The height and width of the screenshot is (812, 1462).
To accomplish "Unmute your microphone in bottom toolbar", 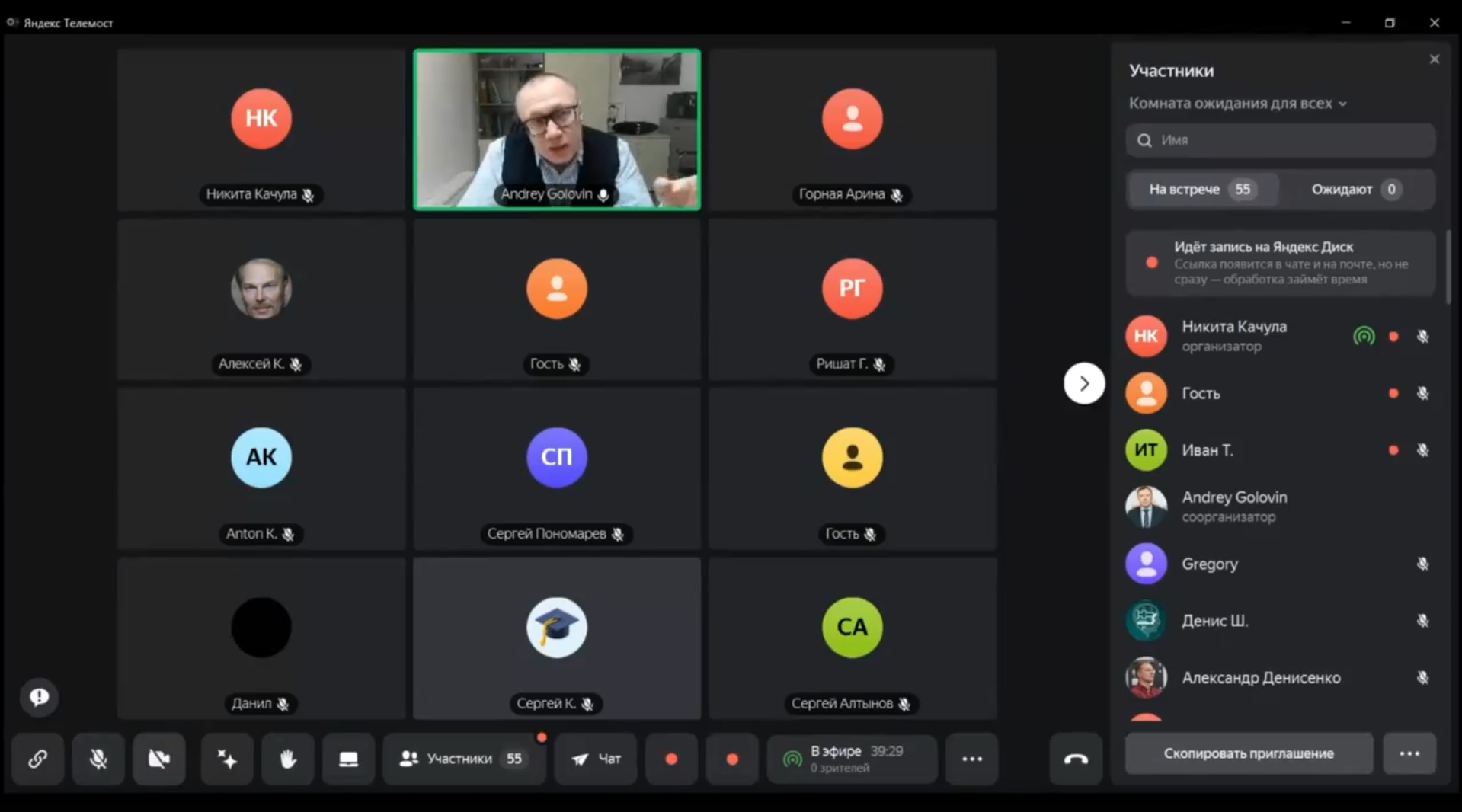I will coord(98,759).
